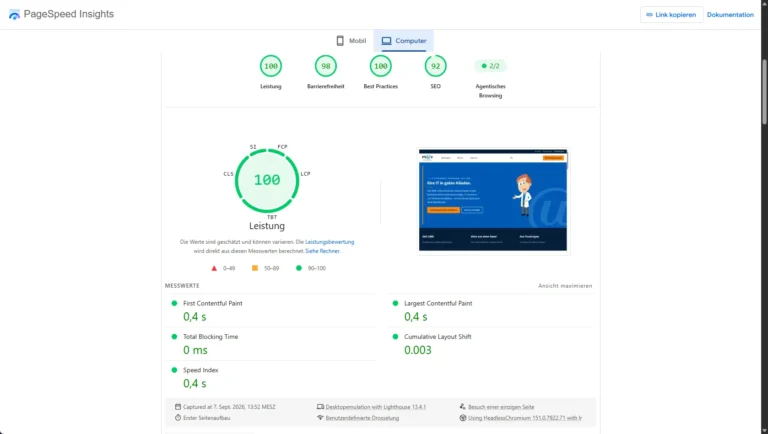The image size is (768, 434).
Task: Click the network icon beside Benutzerdefinierte Drosselung
Action: pyautogui.click(x=320, y=418)
